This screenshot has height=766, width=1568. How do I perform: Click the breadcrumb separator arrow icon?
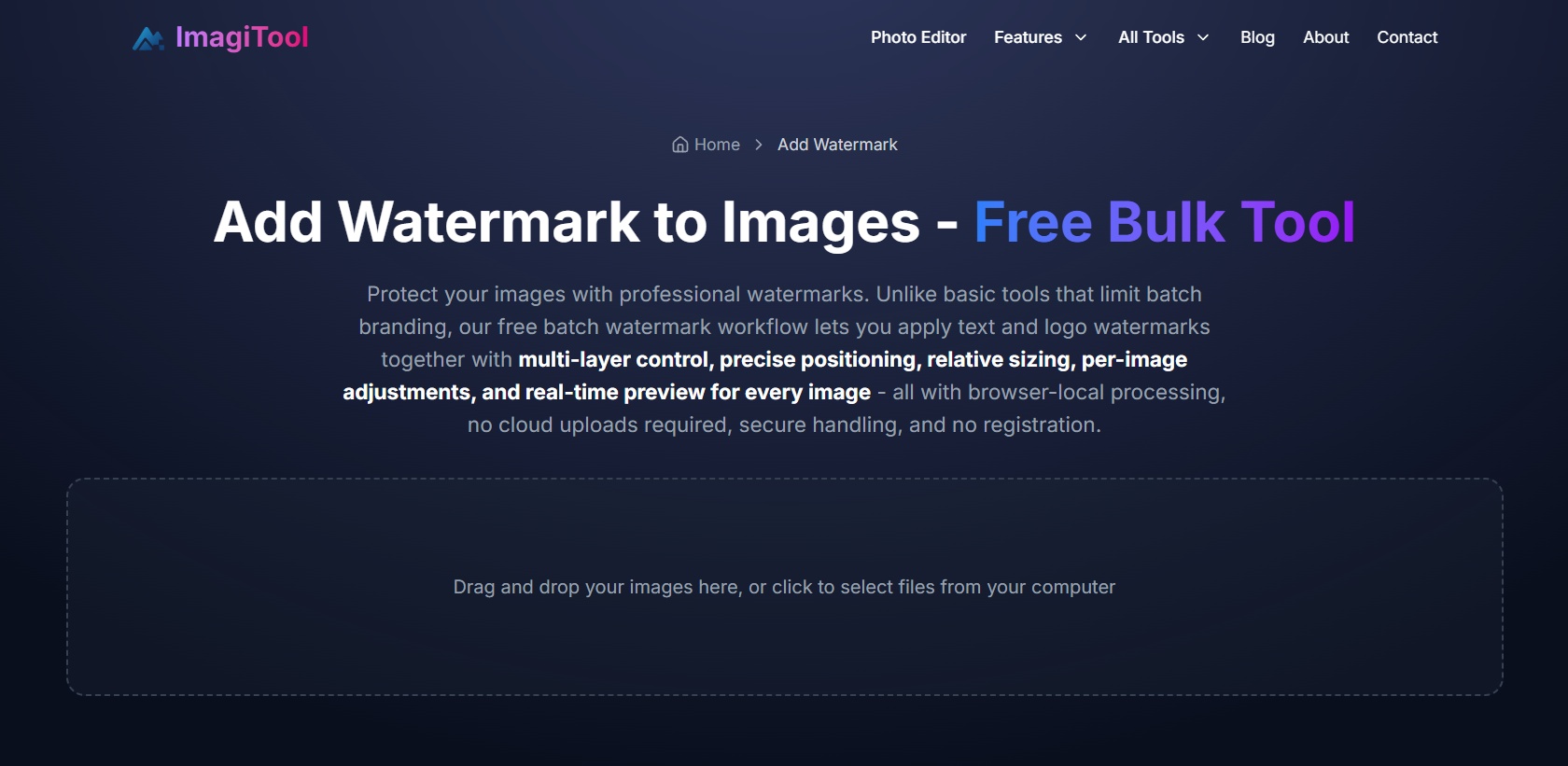click(759, 145)
